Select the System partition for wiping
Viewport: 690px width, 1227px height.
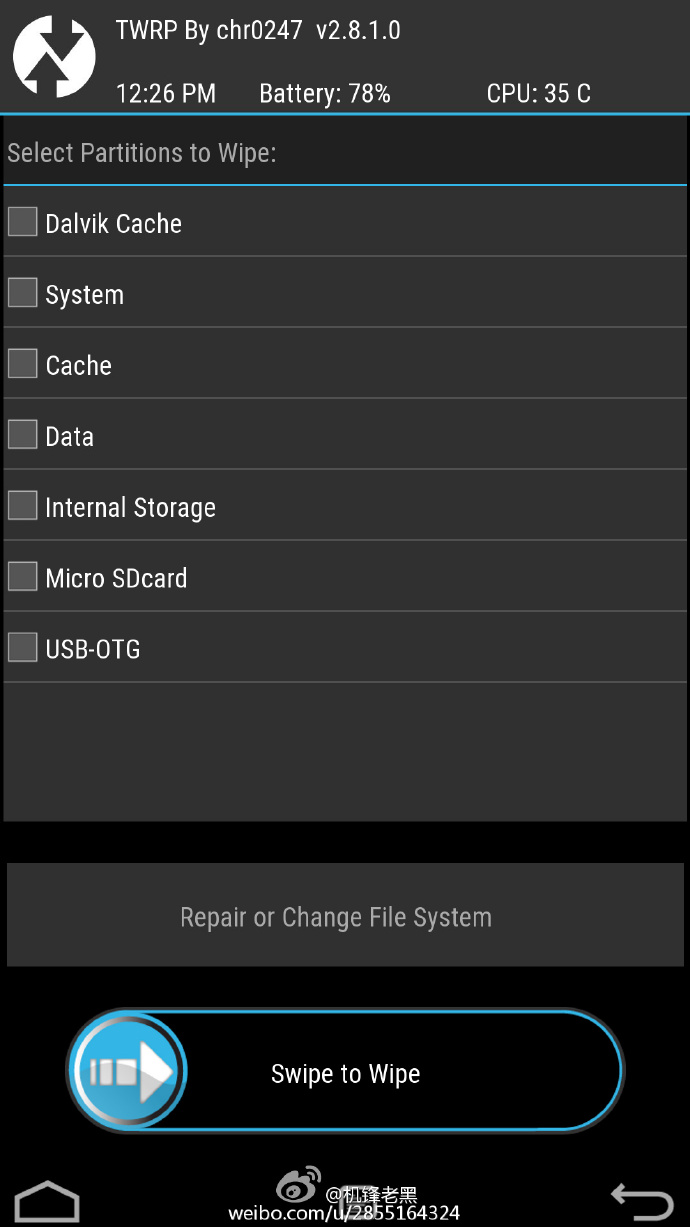(22, 292)
